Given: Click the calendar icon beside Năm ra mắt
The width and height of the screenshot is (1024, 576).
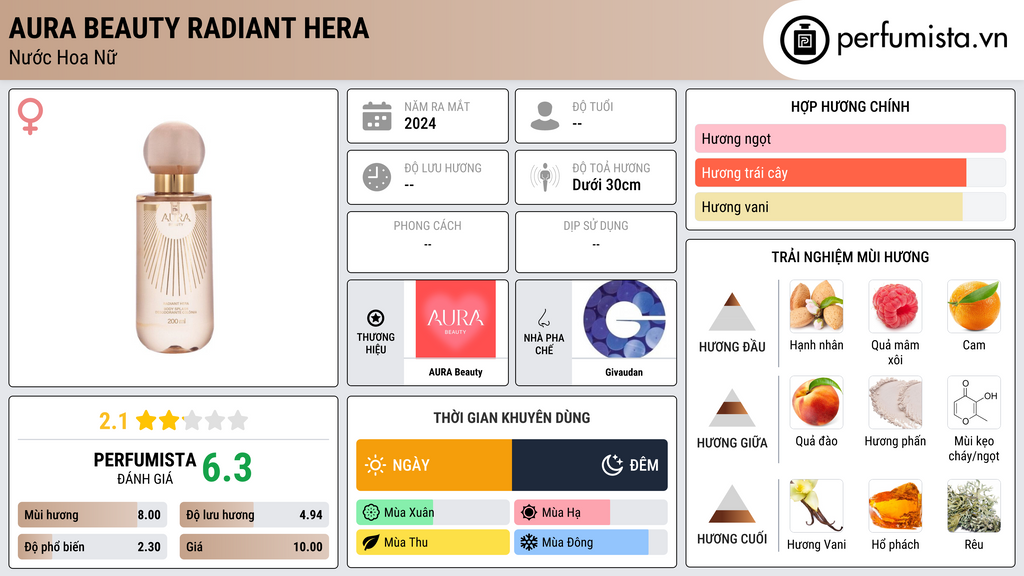Looking at the screenshot, I should click(x=377, y=116).
